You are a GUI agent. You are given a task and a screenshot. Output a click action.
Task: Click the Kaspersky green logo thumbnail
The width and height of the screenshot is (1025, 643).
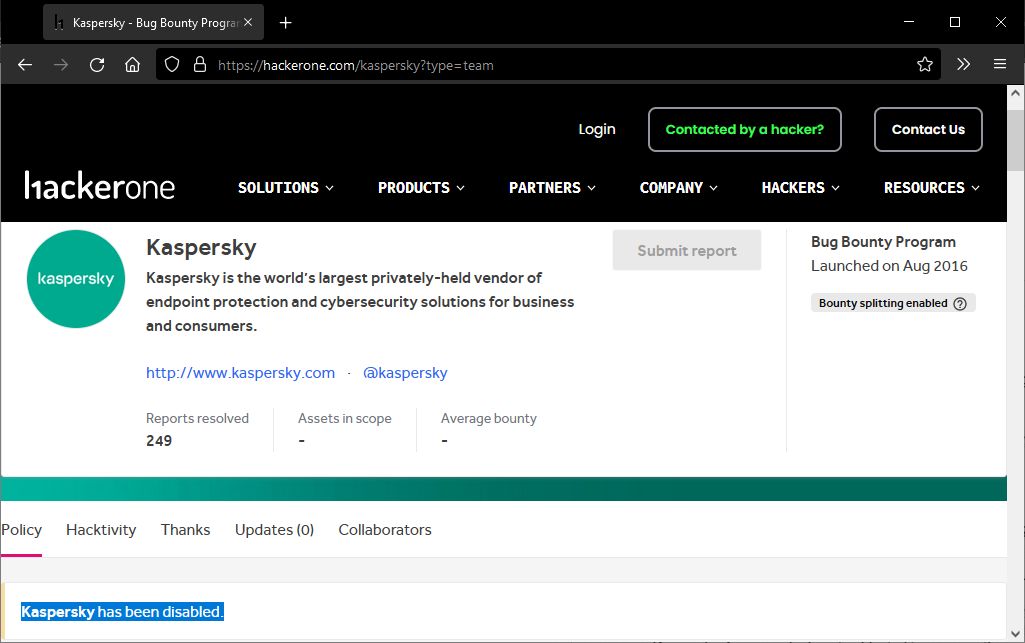click(x=76, y=279)
